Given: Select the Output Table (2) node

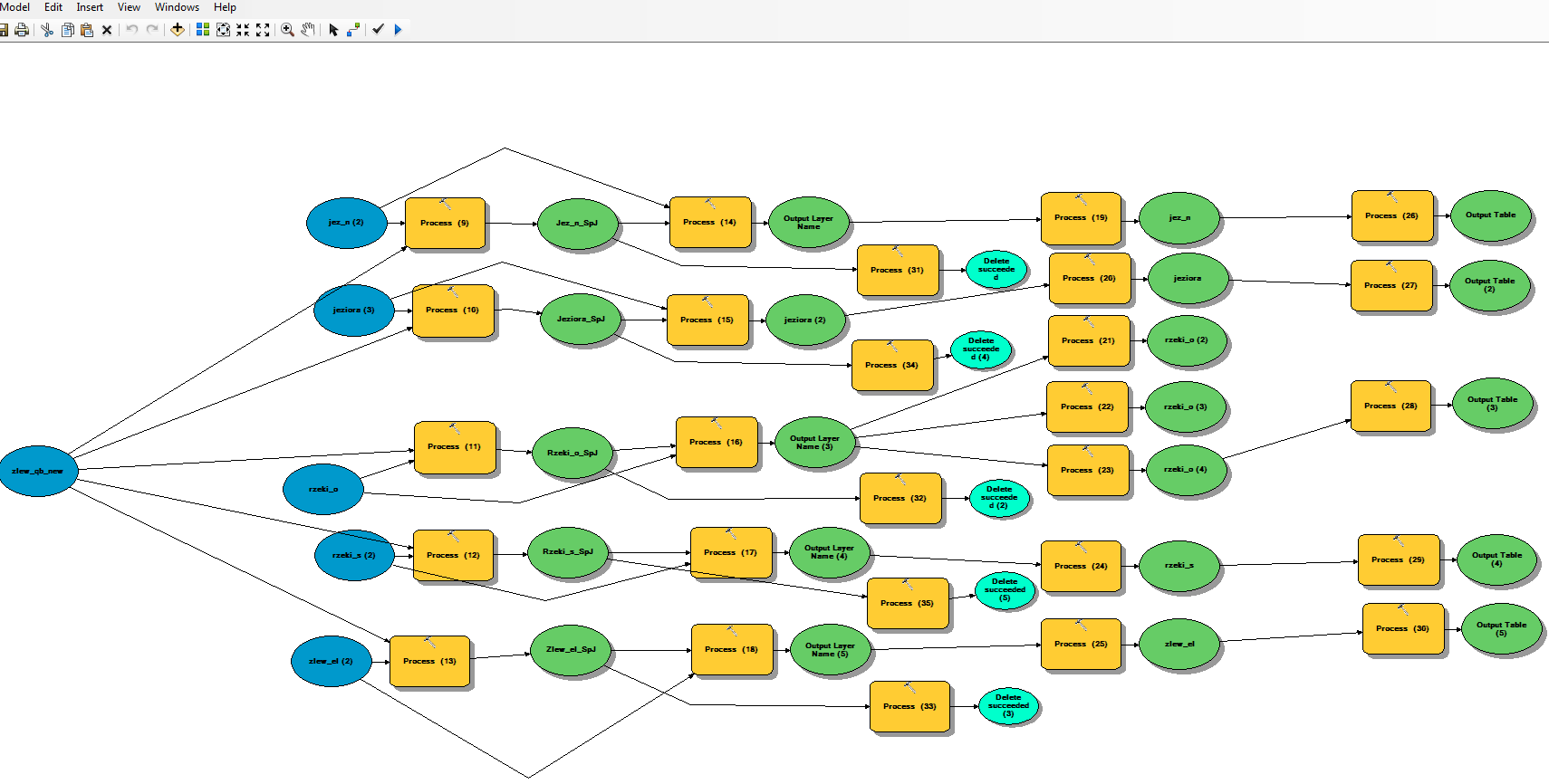Looking at the screenshot, I should coord(1490,284).
